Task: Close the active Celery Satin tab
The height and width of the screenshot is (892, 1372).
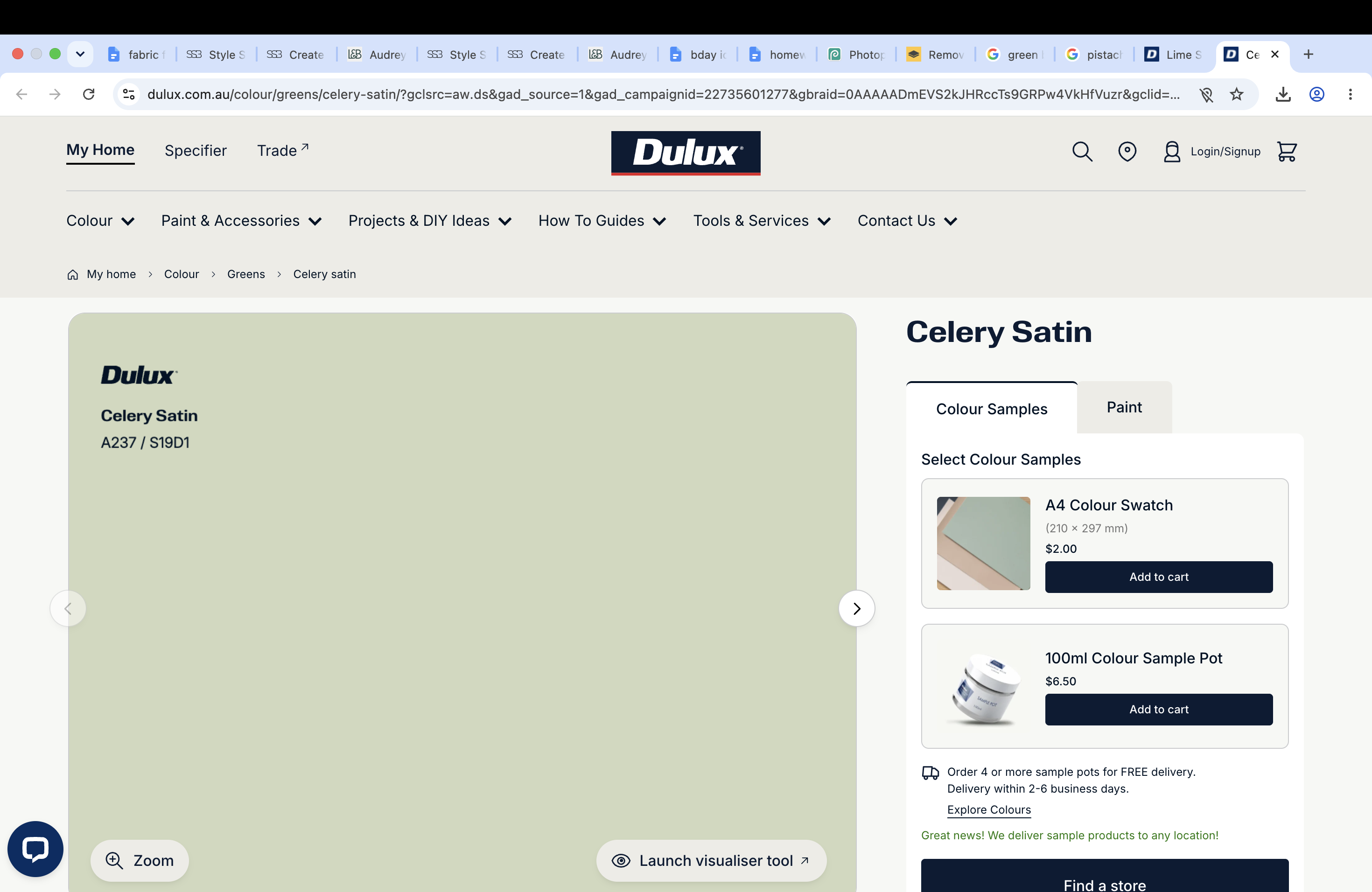Action: point(1275,54)
